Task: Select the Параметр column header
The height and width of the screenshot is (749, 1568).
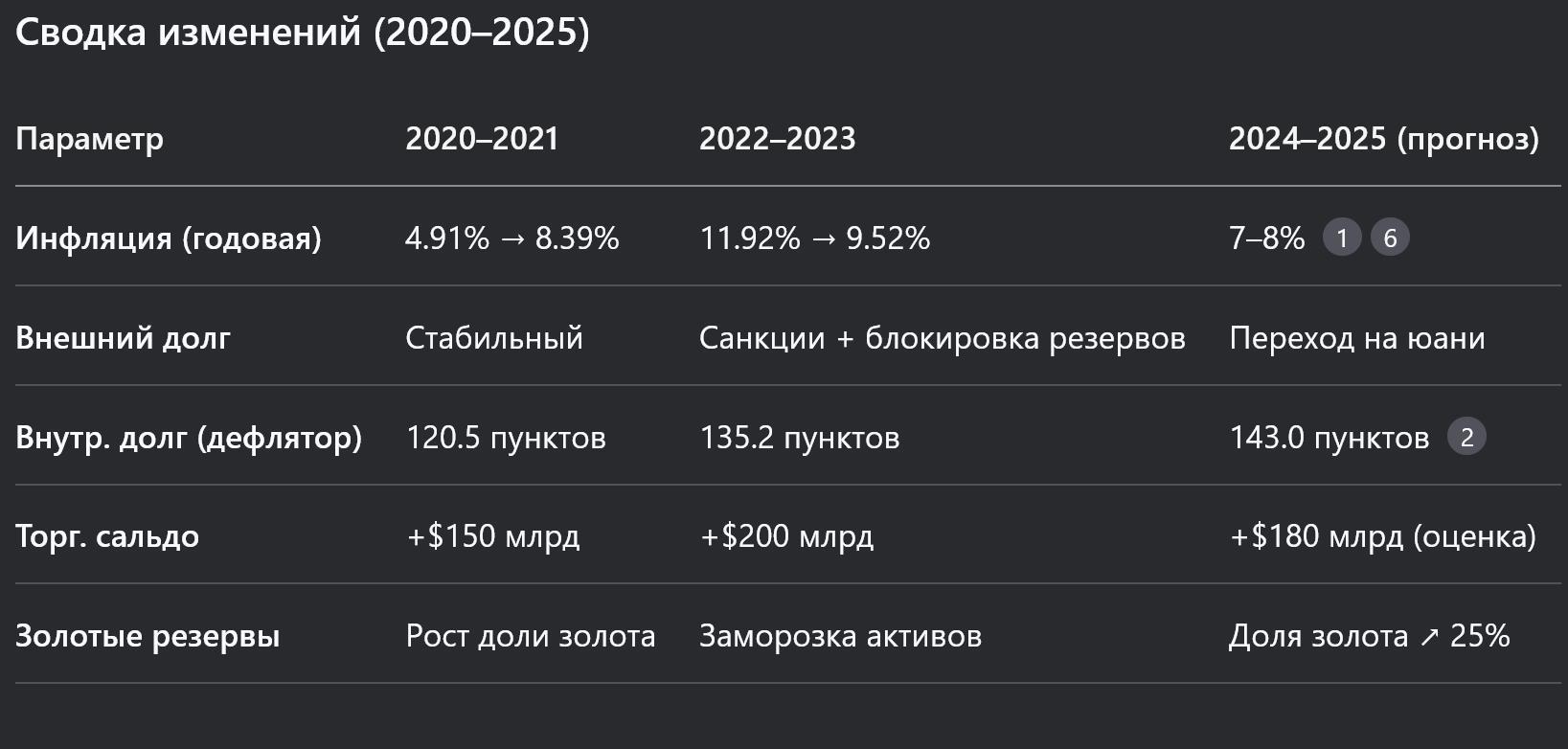Action: 89,139
